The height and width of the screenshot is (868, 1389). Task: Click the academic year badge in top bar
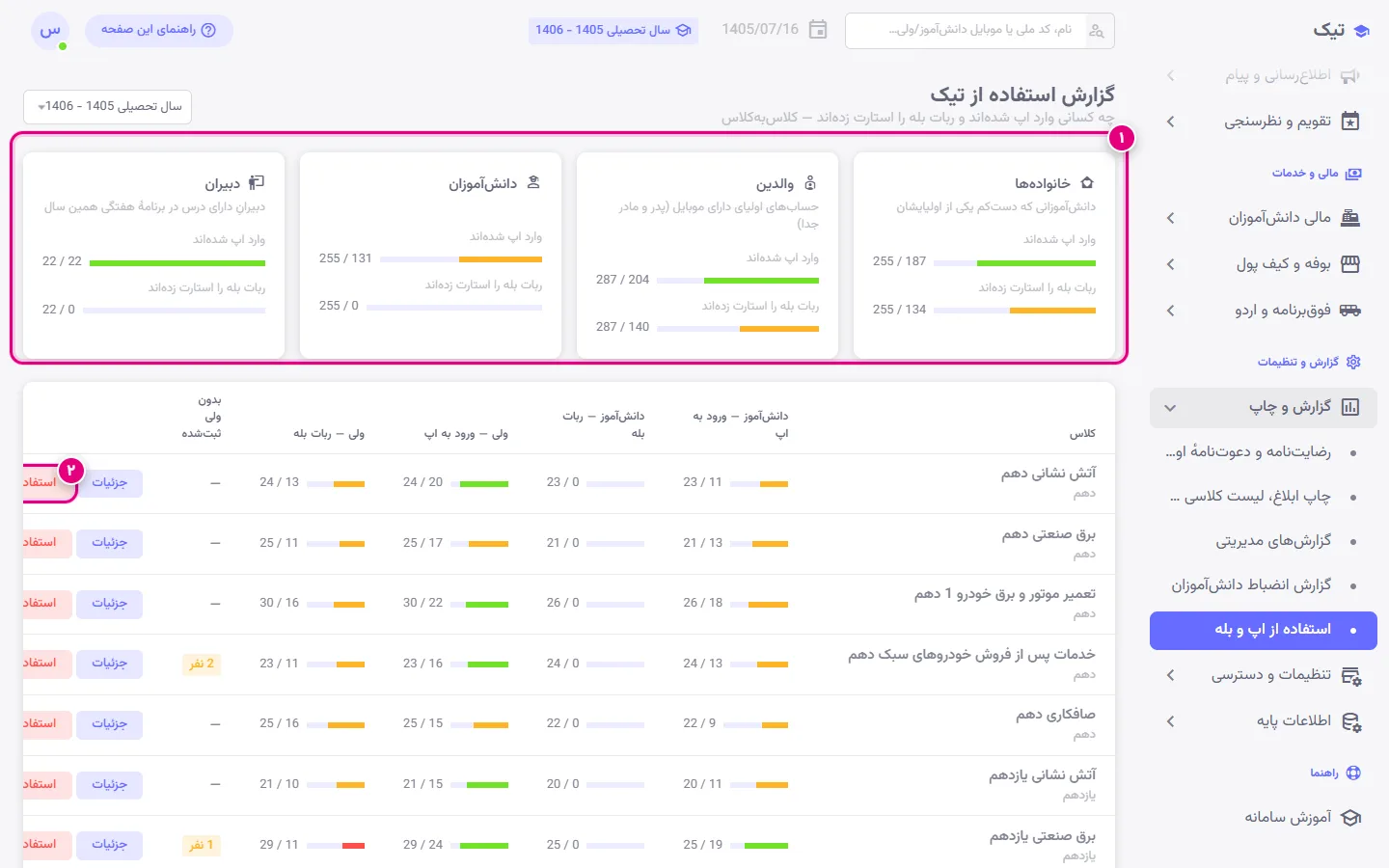click(613, 30)
